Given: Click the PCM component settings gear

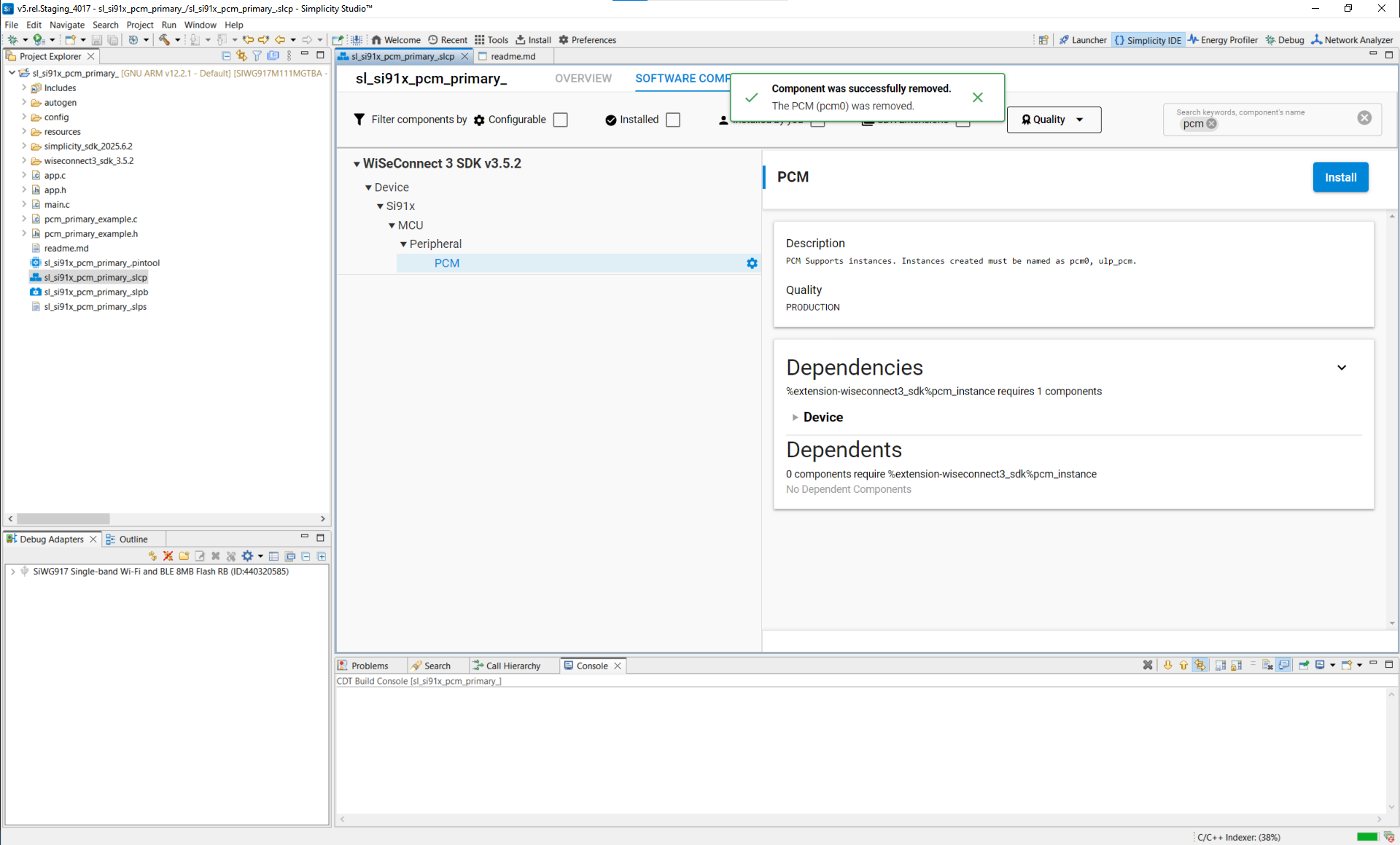Looking at the screenshot, I should tap(752, 263).
